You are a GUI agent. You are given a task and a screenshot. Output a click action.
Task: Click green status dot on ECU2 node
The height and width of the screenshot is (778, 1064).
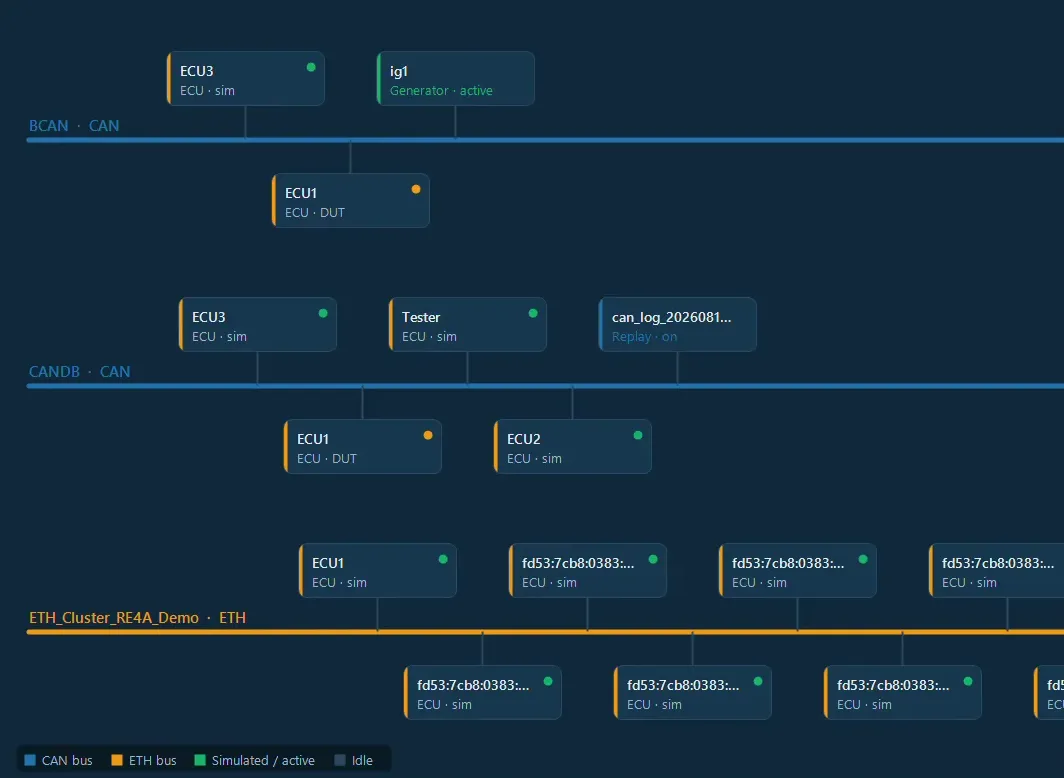(x=638, y=435)
